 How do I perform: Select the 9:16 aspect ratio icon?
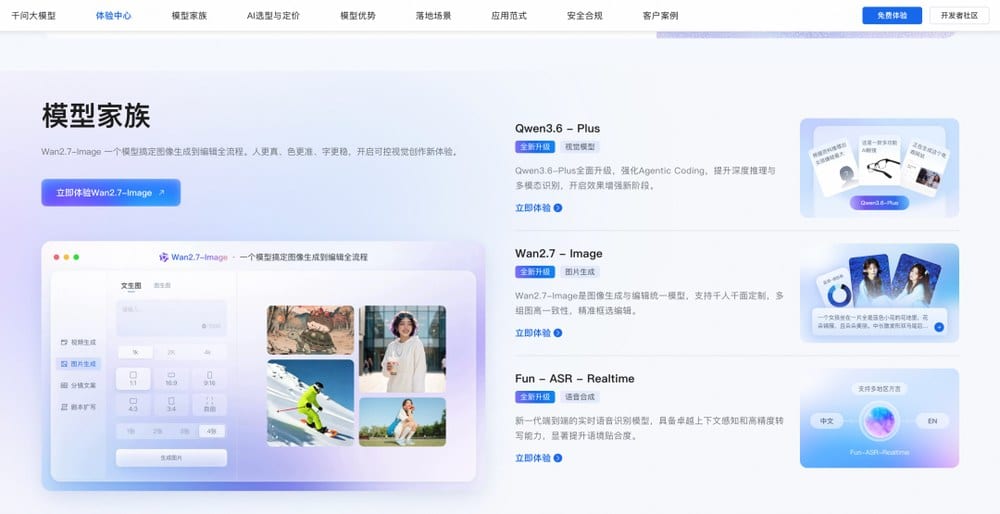pyautogui.click(x=209, y=375)
